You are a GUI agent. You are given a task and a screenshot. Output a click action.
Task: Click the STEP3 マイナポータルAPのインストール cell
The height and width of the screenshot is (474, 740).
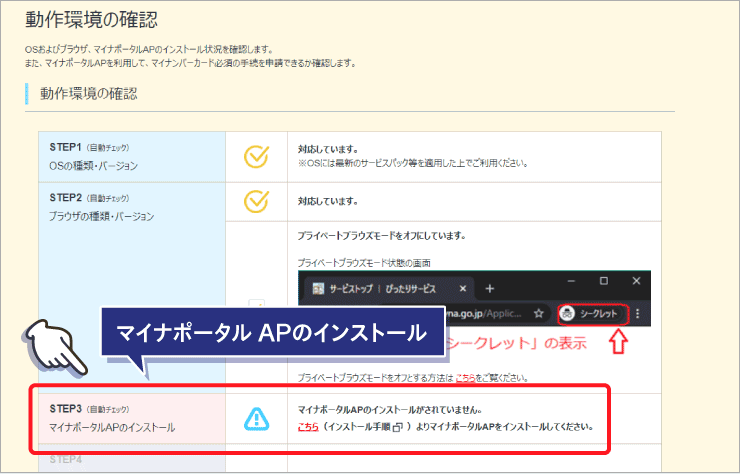click(132, 419)
